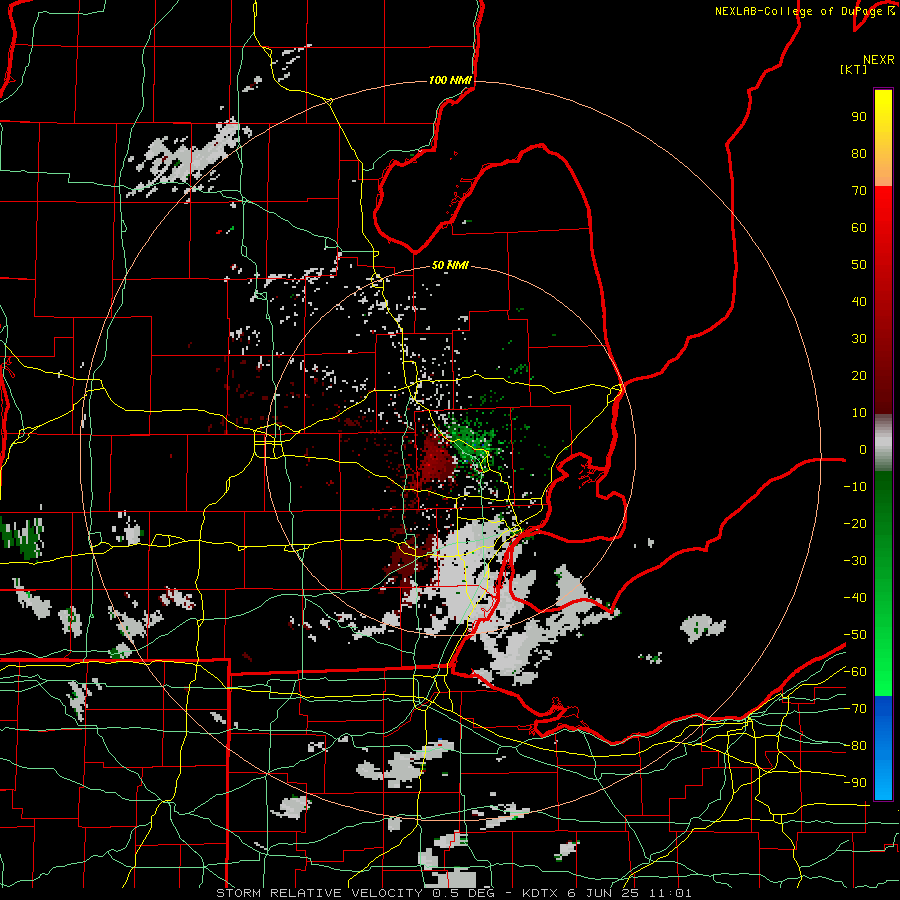
Task: Click the positive 80 value on the velocity legend
Action: coord(859,154)
